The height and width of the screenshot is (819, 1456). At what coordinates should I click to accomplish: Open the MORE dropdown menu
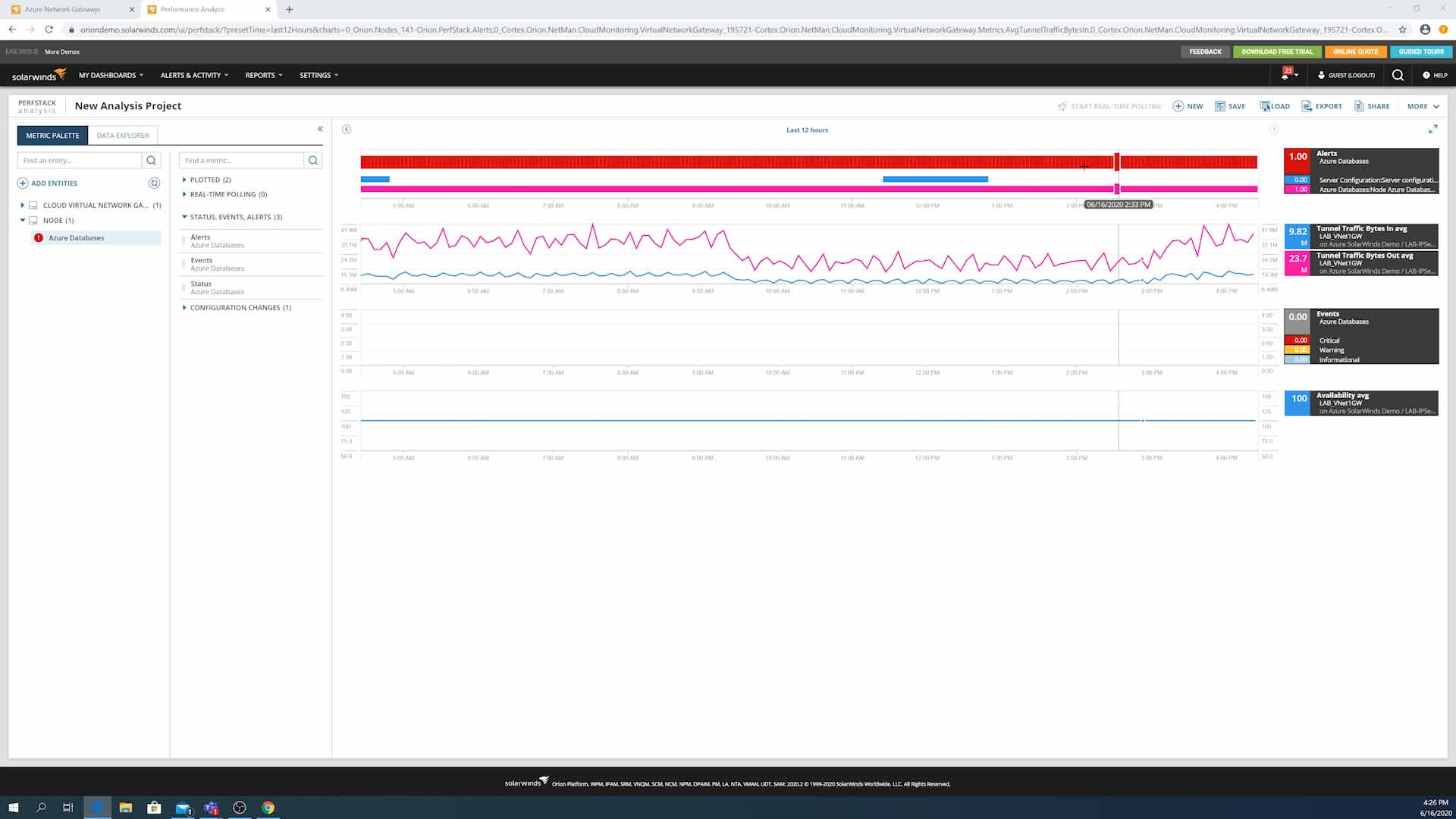pos(1423,106)
